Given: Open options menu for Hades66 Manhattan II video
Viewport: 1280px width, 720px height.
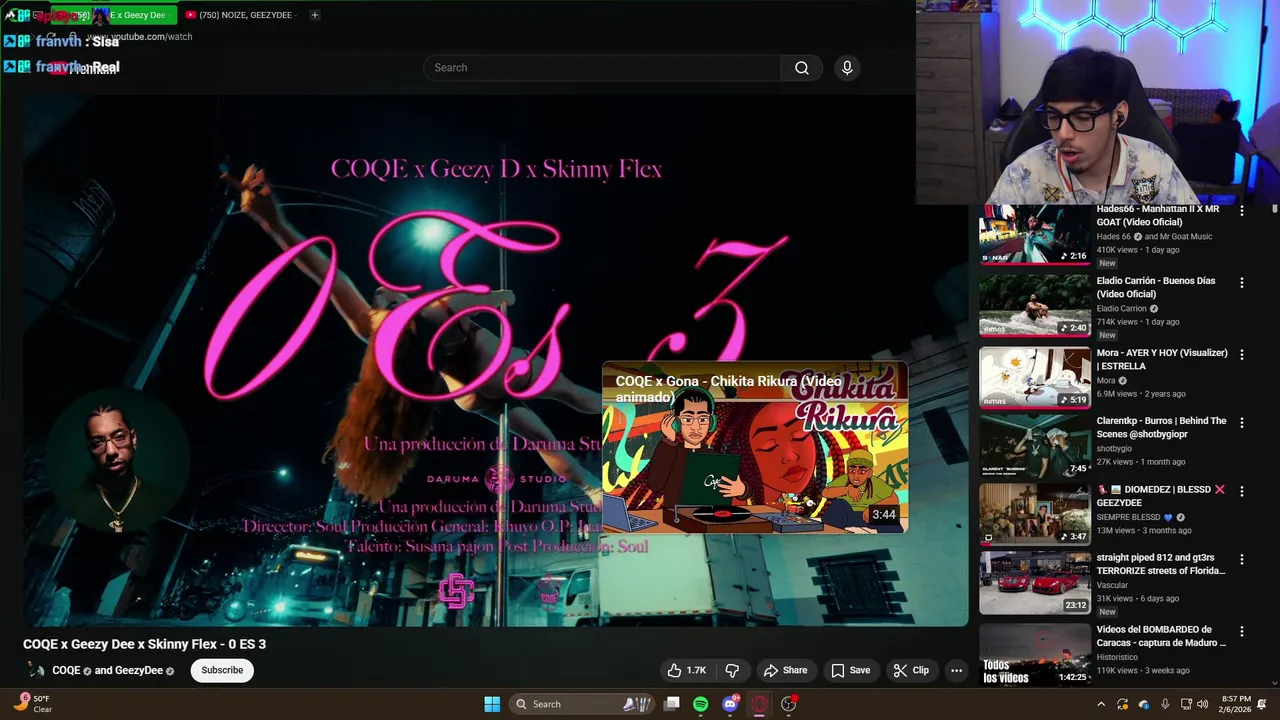Looking at the screenshot, I should point(1242,211).
